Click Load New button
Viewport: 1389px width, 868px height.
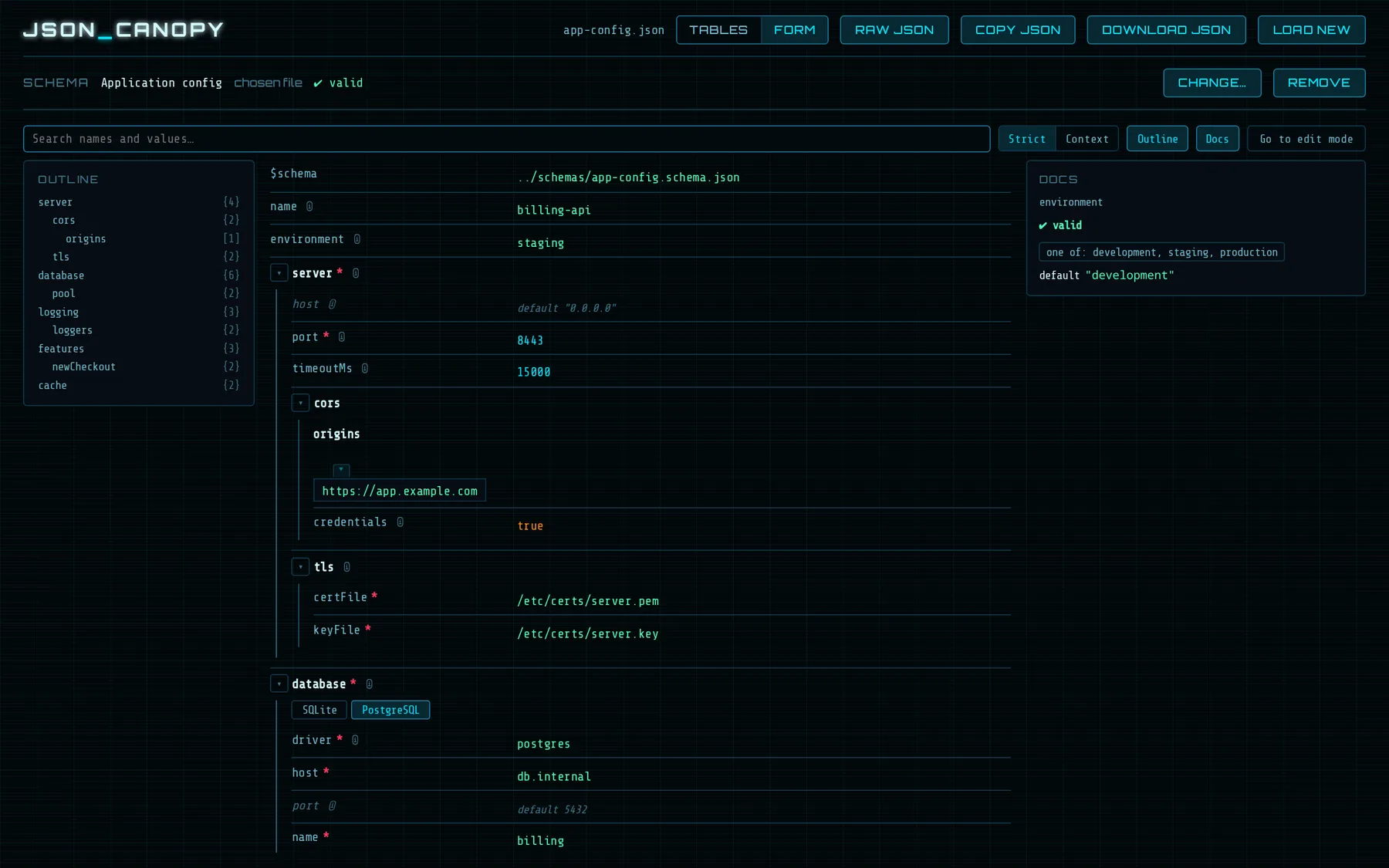pos(1312,30)
